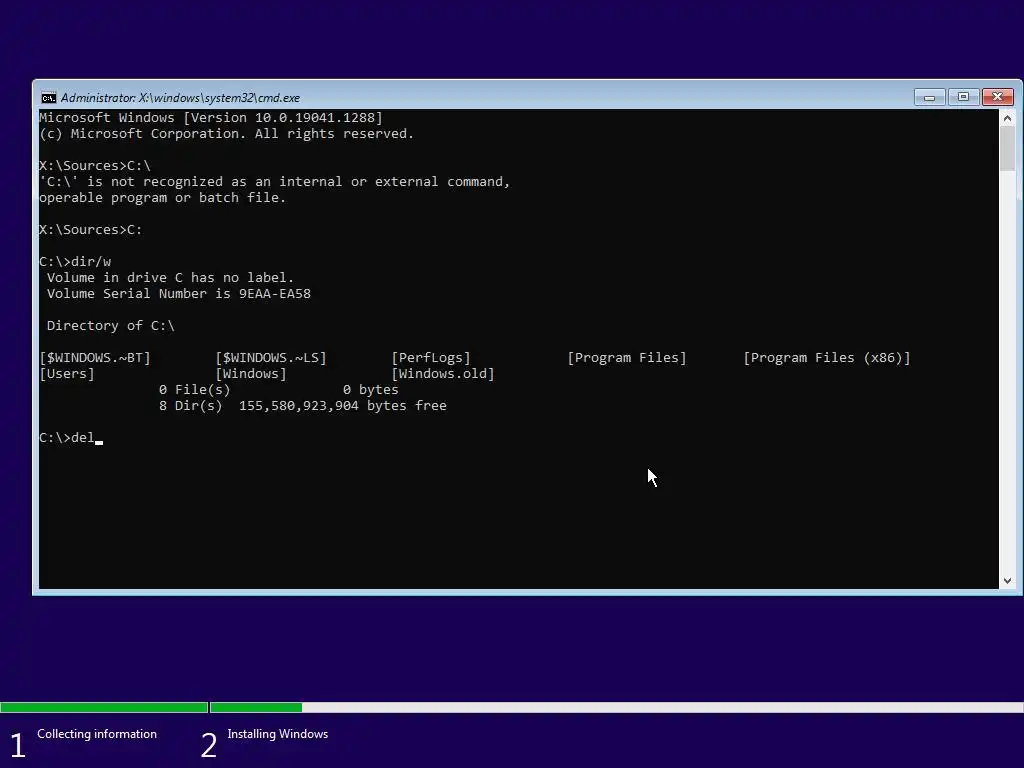The image size is (1024, 768).
Task: Click the [Program Files] directory entry
Action: click(627, 357)
